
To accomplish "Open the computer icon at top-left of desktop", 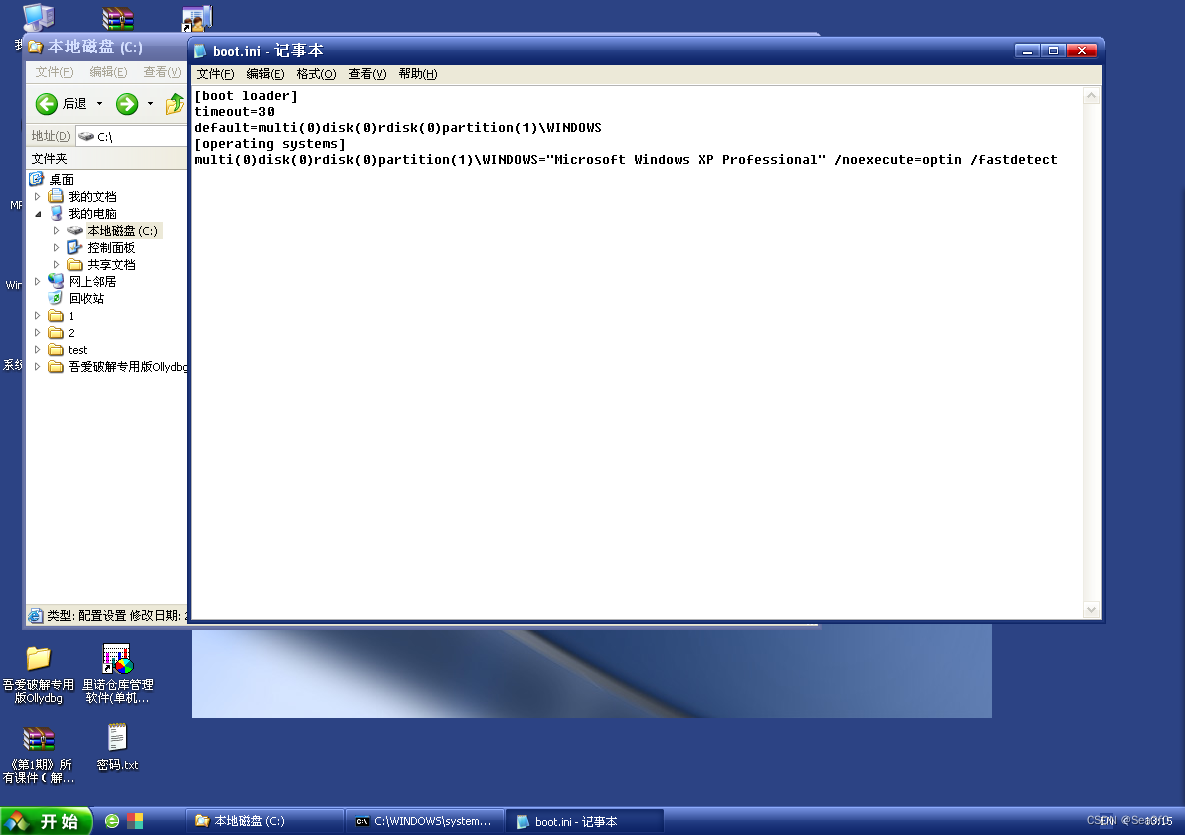I will pyautogui.click(x=38, y=15).
